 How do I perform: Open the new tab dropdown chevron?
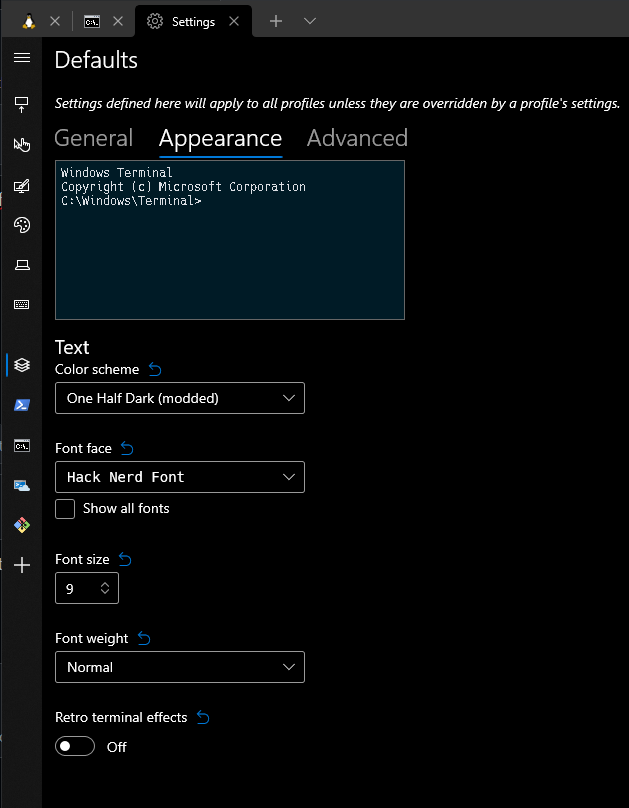pos(311,20)
